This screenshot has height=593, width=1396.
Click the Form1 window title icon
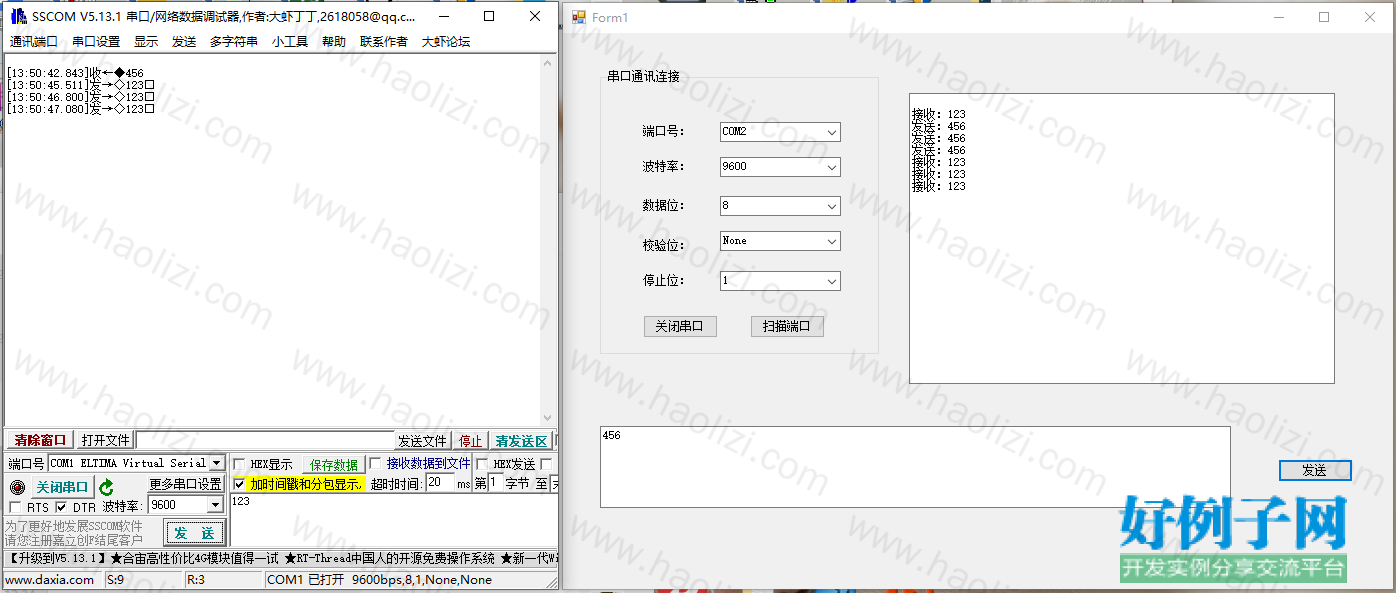coord(579,17)
